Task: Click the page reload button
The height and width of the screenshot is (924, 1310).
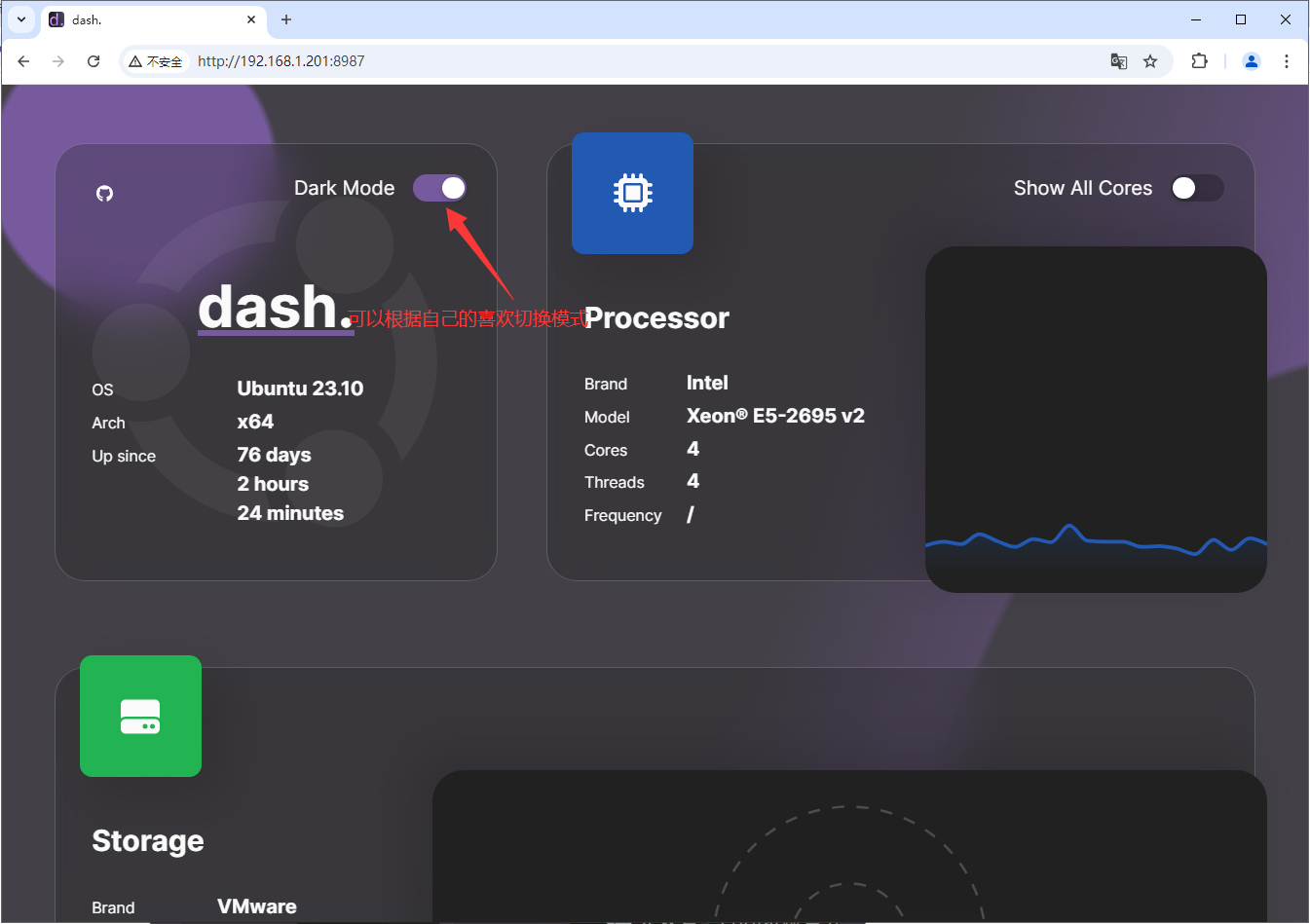Action: point(93,60)
